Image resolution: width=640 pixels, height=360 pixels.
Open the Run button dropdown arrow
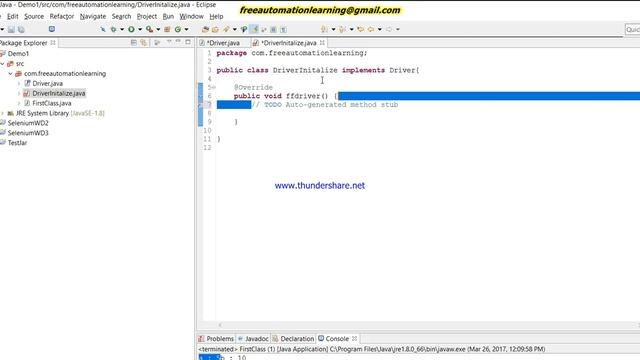(x=140, y=29)
